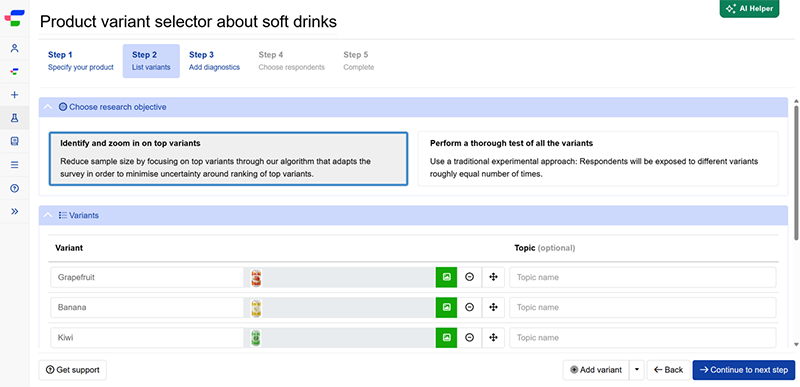Expand sidebar with double chevron icon
Viewport: 800px width, 387px height.
point(14,211)
